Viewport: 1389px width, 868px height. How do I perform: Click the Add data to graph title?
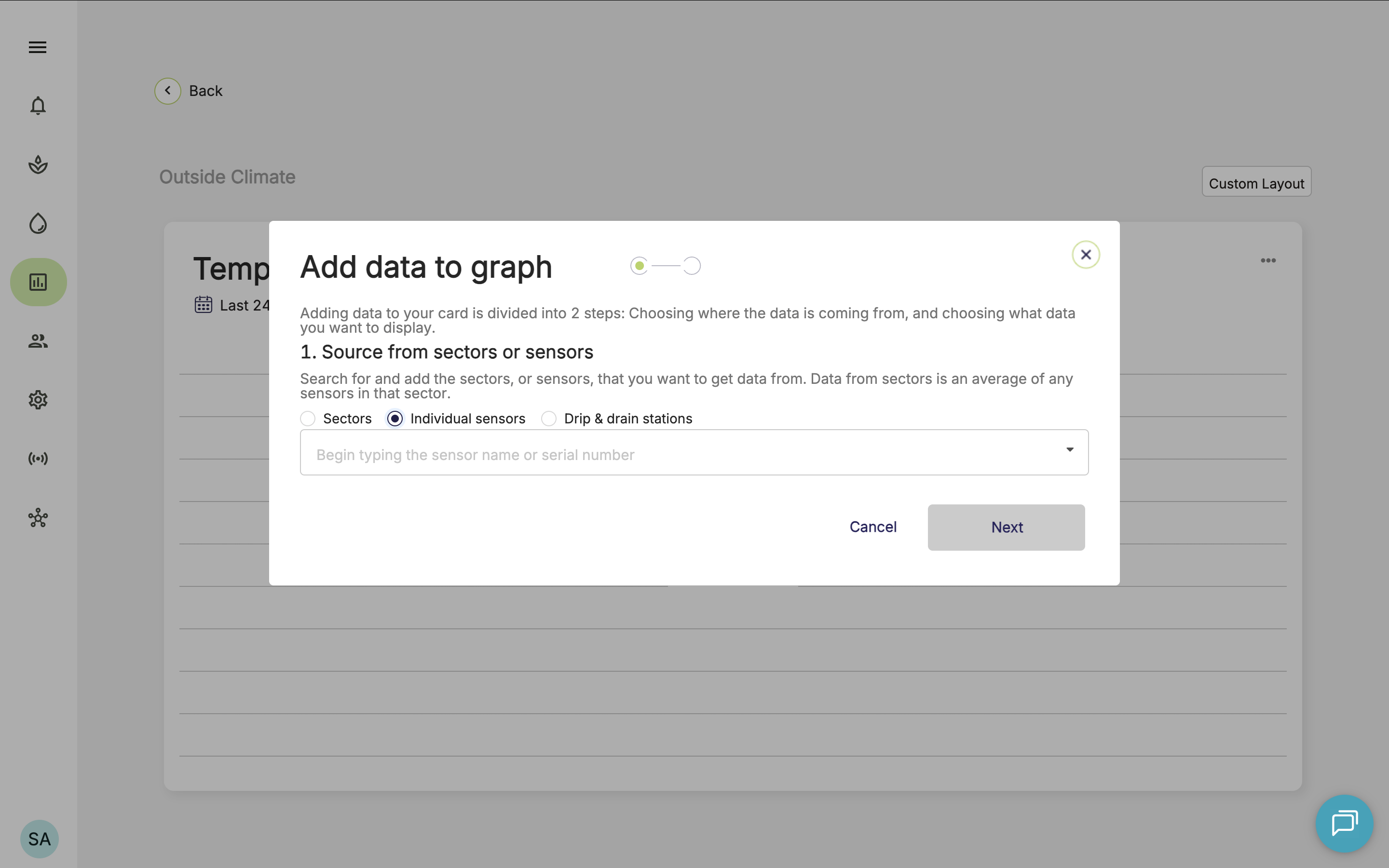point(426,268)
